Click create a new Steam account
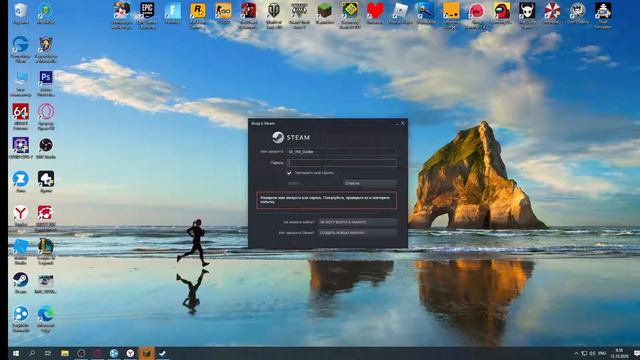The height and width of the screenshot is (360, 640). coord(357,233)
